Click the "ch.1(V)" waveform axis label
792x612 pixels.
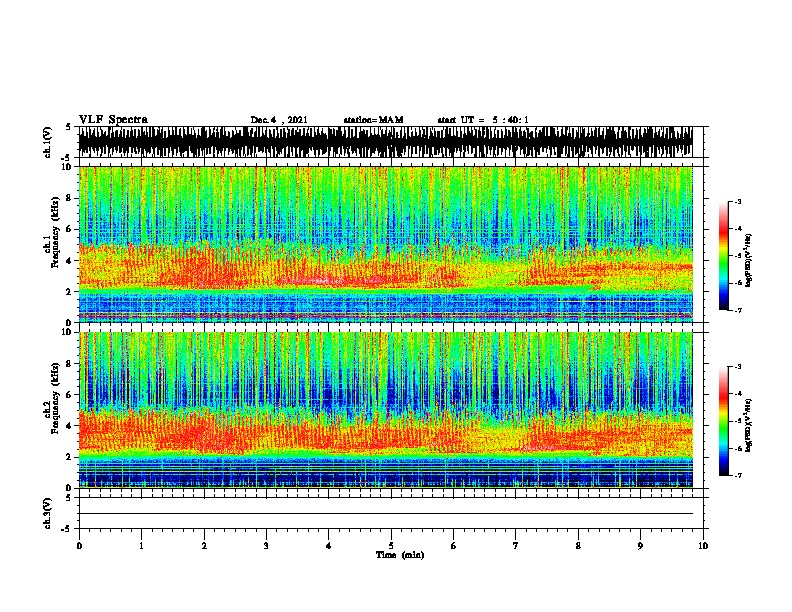[47, 142]
